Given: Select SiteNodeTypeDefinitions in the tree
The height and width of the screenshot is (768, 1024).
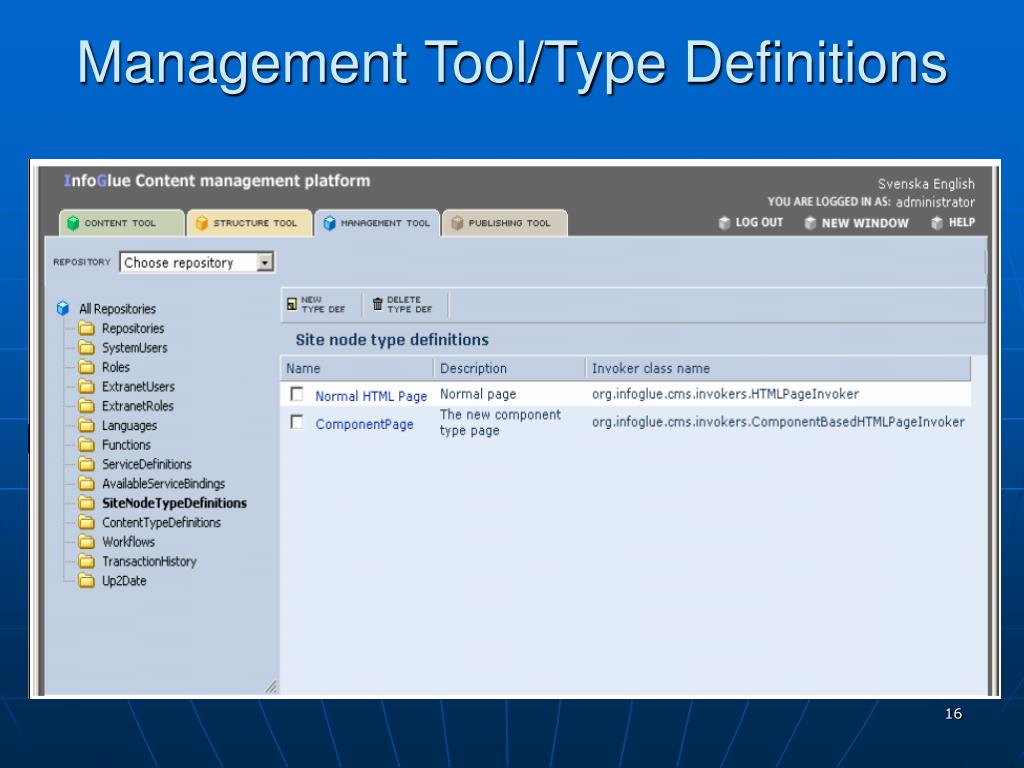Looking at the screenshot, I should (174, 504).
